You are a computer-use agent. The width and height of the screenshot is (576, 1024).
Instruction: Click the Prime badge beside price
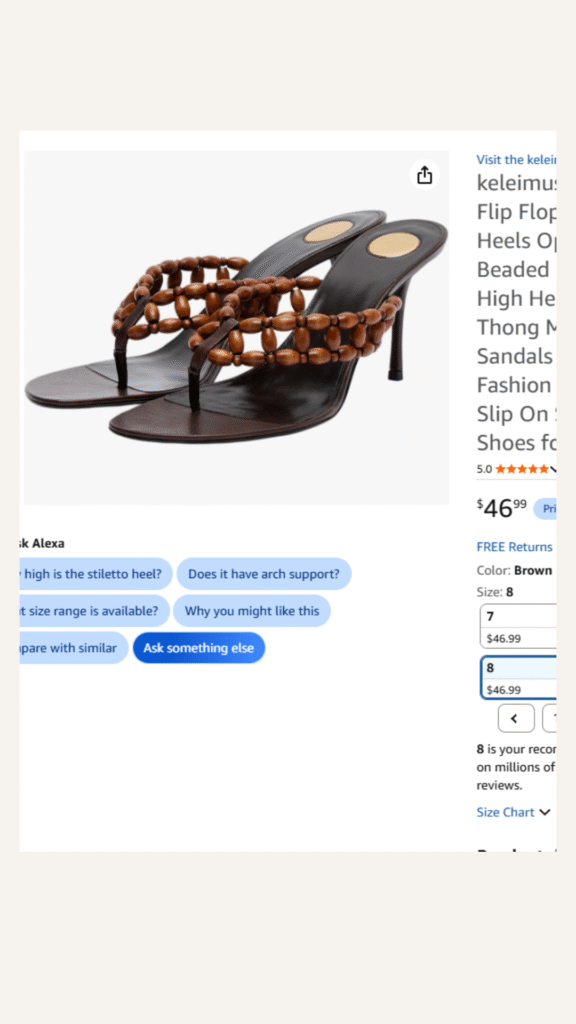545,509
